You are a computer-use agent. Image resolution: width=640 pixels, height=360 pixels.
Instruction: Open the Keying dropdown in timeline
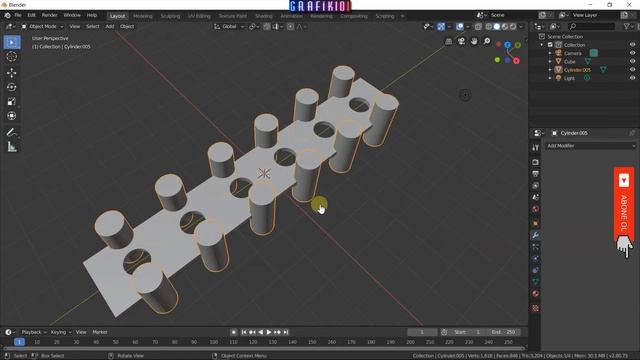(x=61, y=332)
